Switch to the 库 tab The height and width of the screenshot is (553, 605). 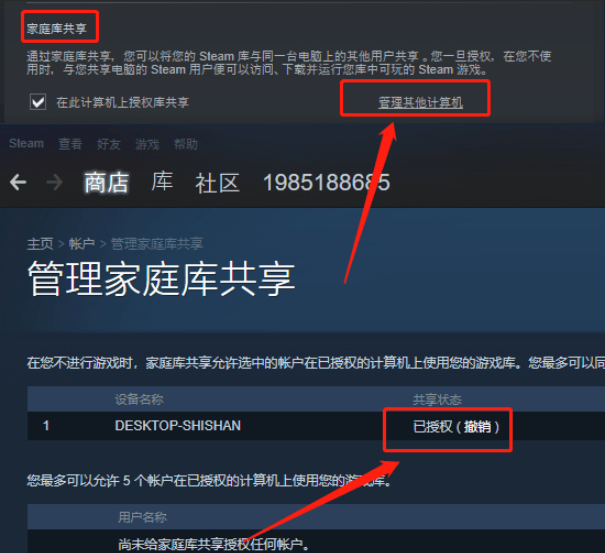click(162, 182)
